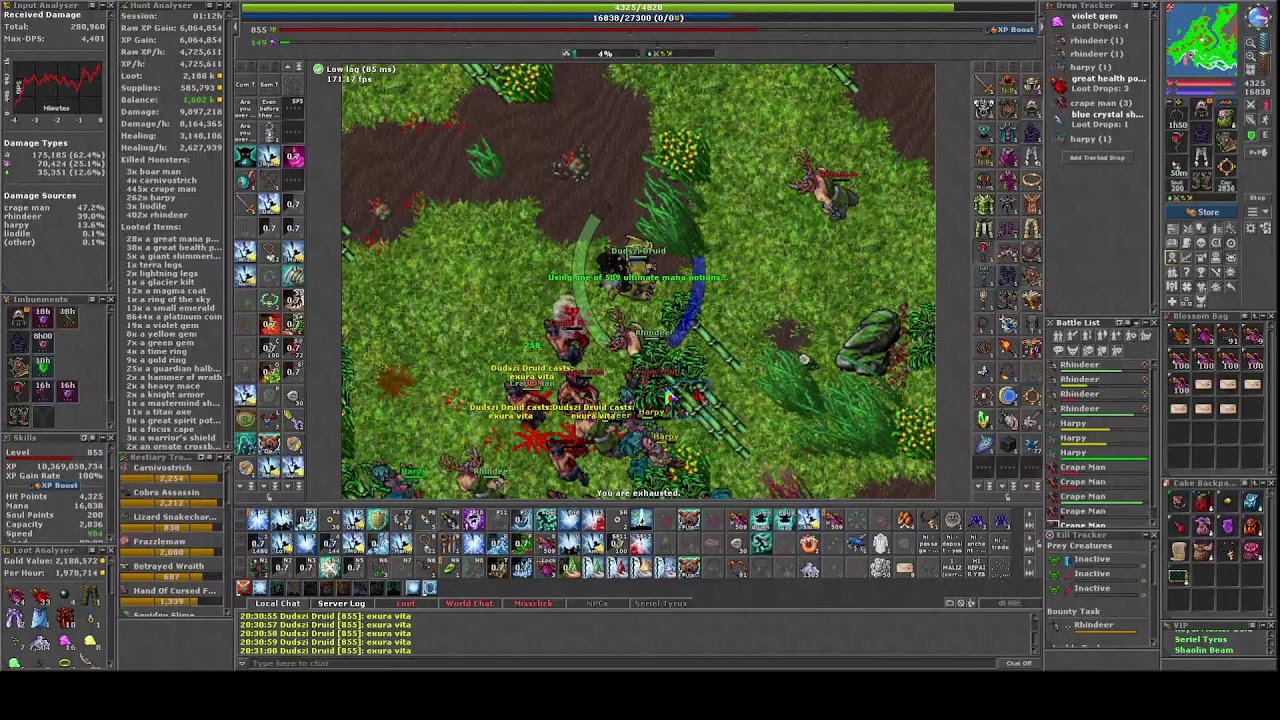
Task: Switch to Loot chat tab
Action: point(405,603)
